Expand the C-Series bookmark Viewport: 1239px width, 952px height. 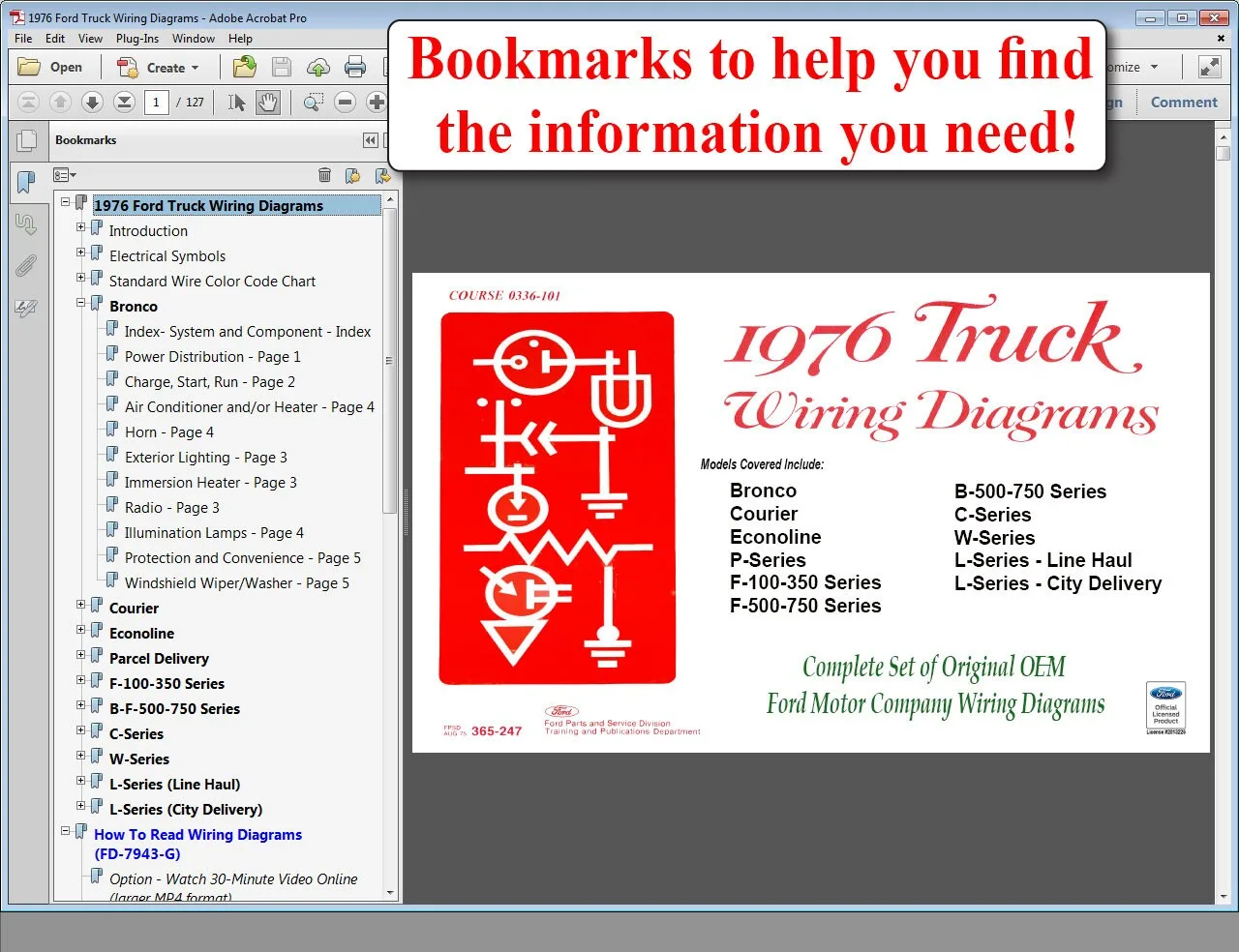(81, 730)
